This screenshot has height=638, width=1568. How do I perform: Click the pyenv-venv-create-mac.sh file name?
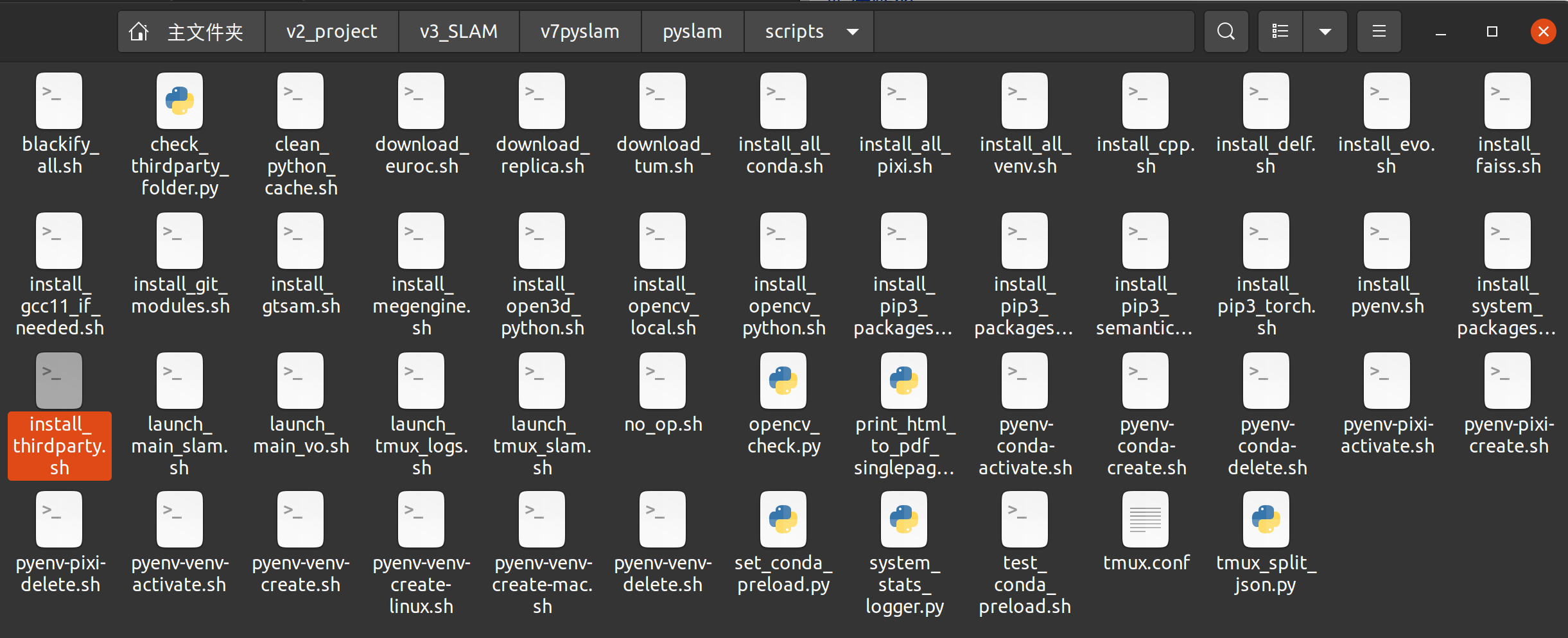click(x=543, y=585)
